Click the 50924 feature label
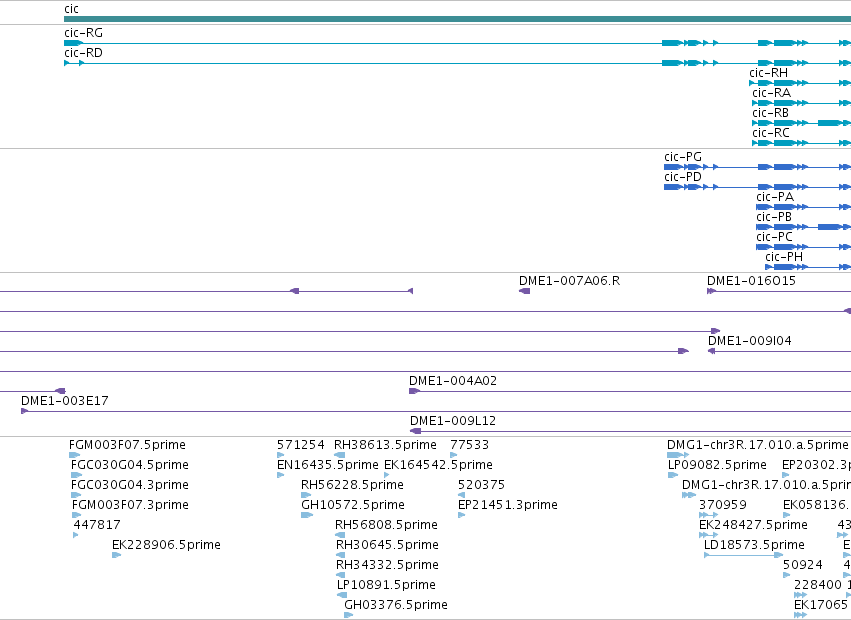This screenshot has width=851, height=620. pyautogui.click(x=803, y=565)
